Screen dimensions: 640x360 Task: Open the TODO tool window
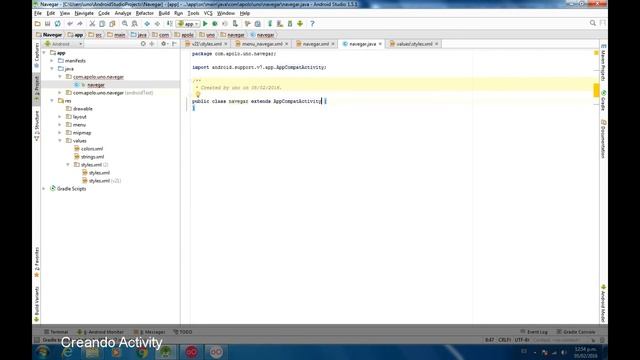183,332
